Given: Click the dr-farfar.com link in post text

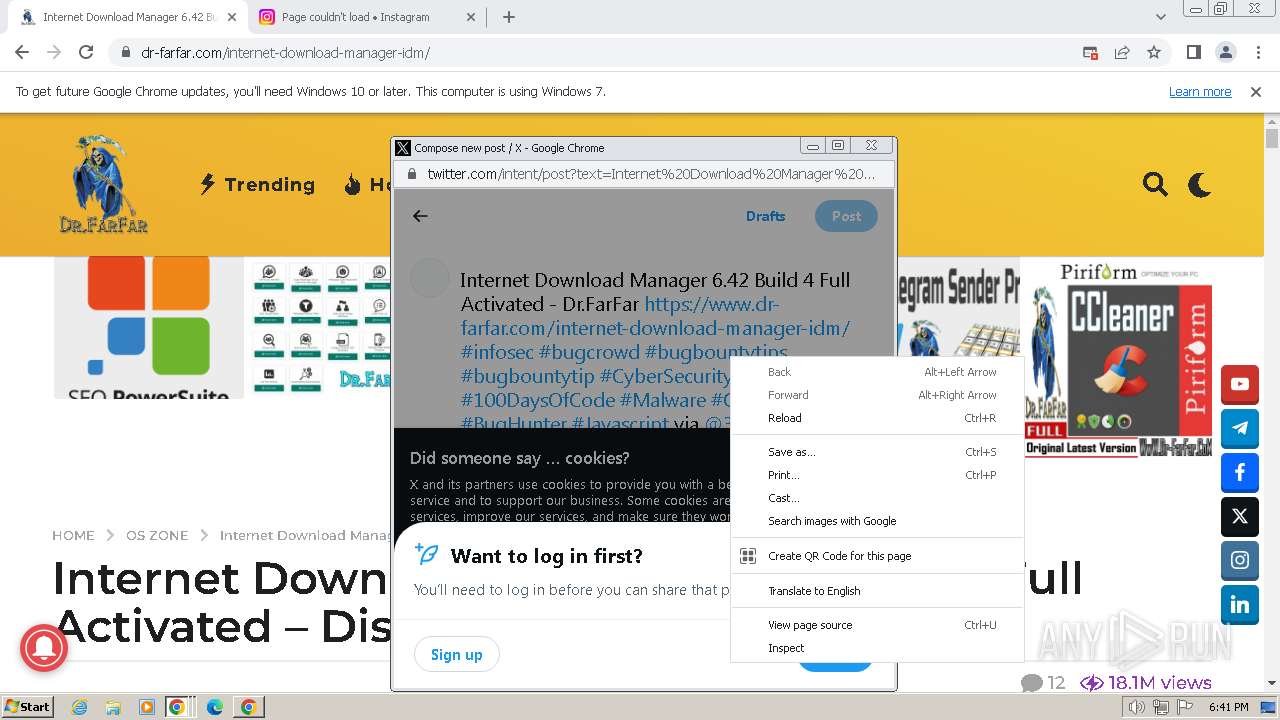Looking at the screenshot, I should tap(655, 316).
